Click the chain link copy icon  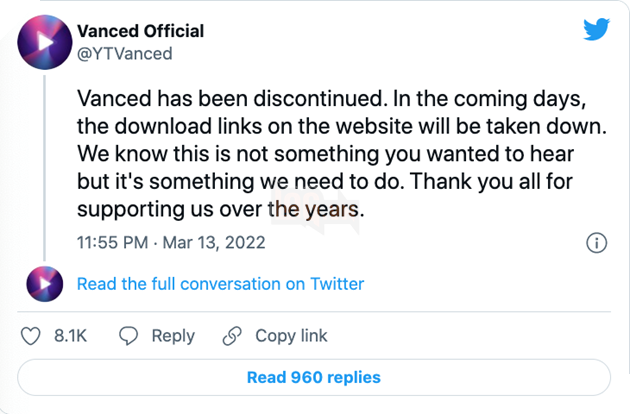tap(232, 337)
